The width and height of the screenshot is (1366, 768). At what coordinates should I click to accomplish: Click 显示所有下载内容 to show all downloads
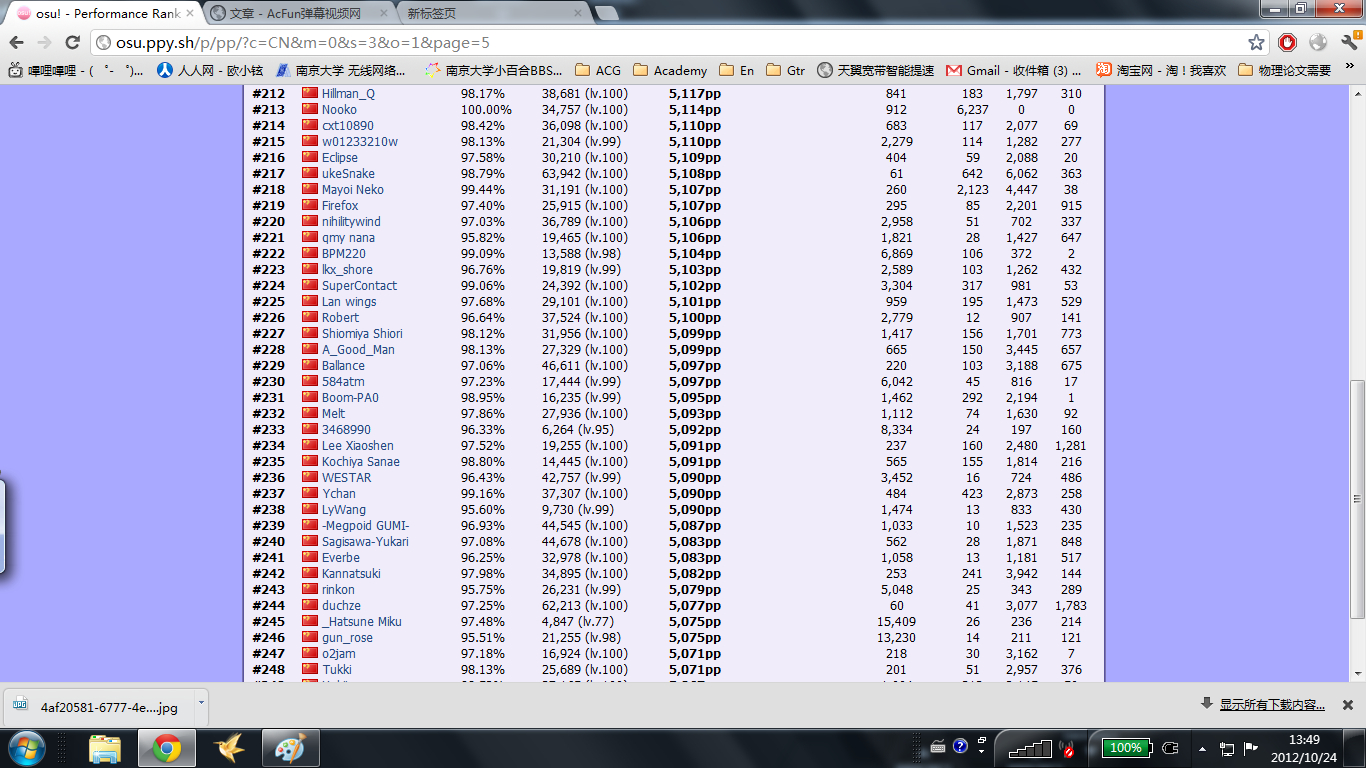point(1272,705)
